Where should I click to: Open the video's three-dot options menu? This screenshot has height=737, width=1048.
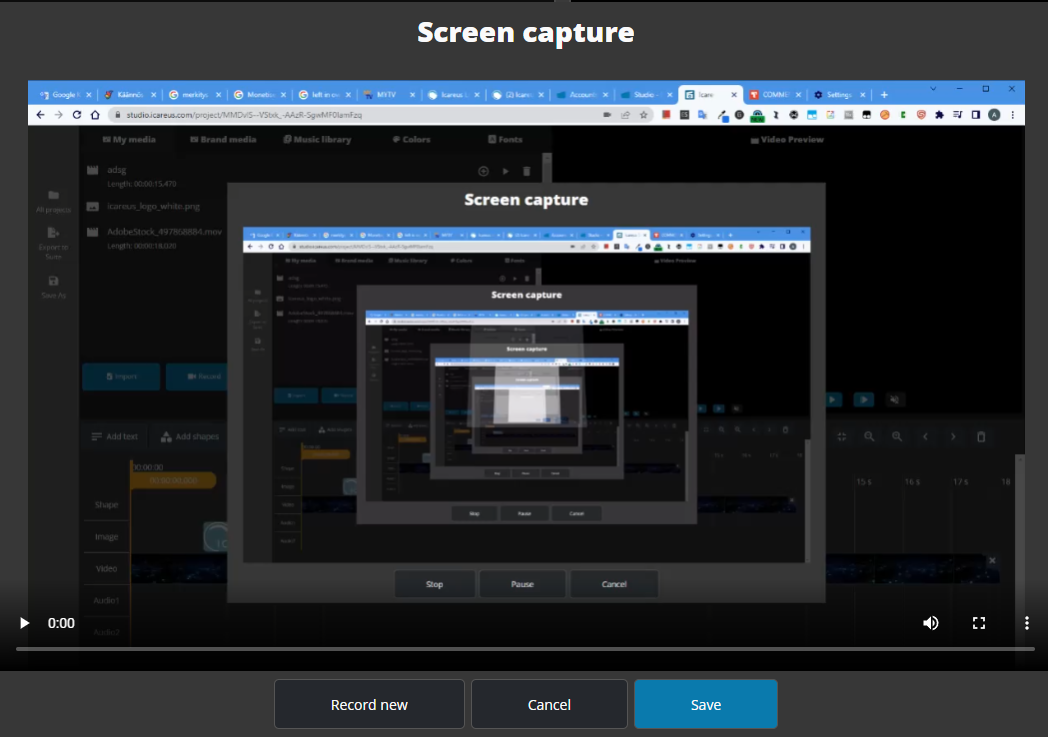1026,623
